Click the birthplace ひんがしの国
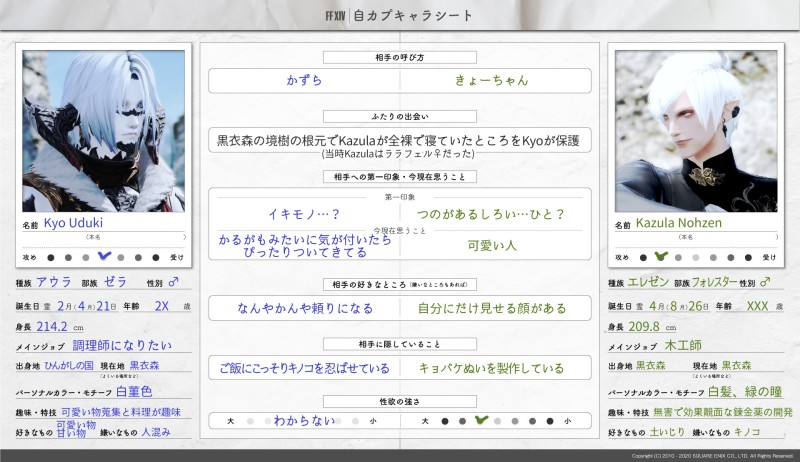 [69, 365]
